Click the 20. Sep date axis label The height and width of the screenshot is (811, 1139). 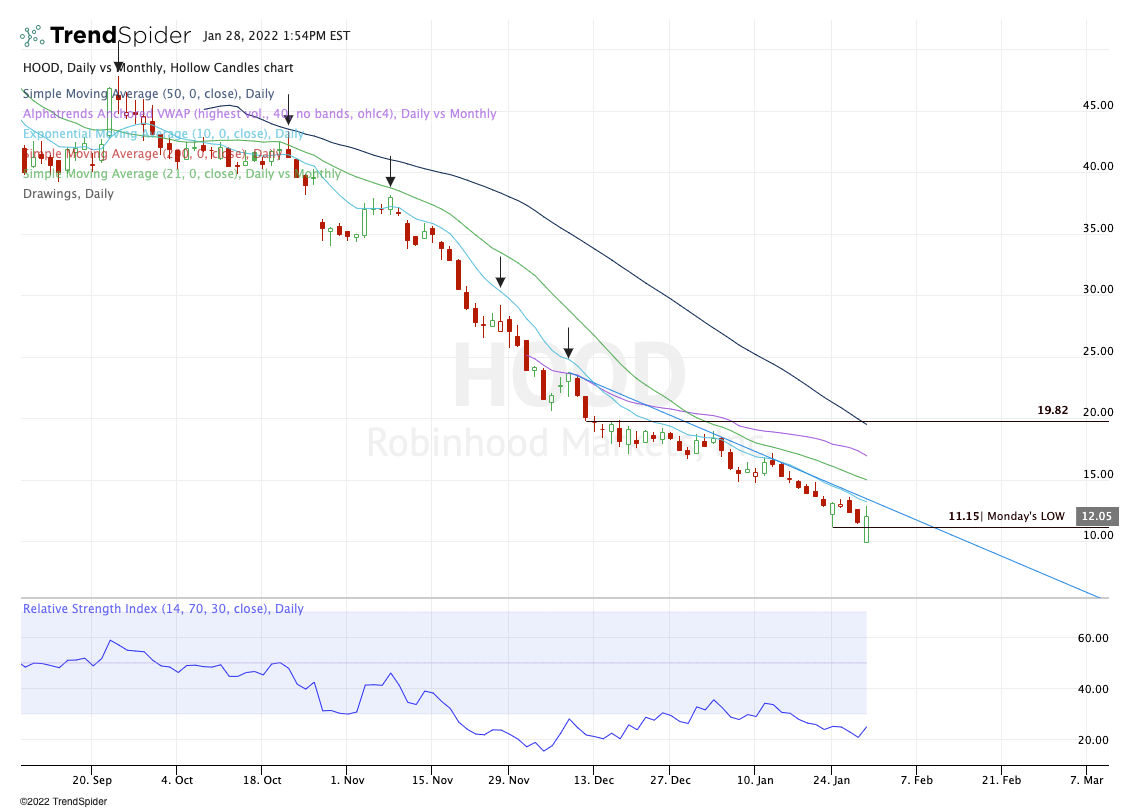92,780
